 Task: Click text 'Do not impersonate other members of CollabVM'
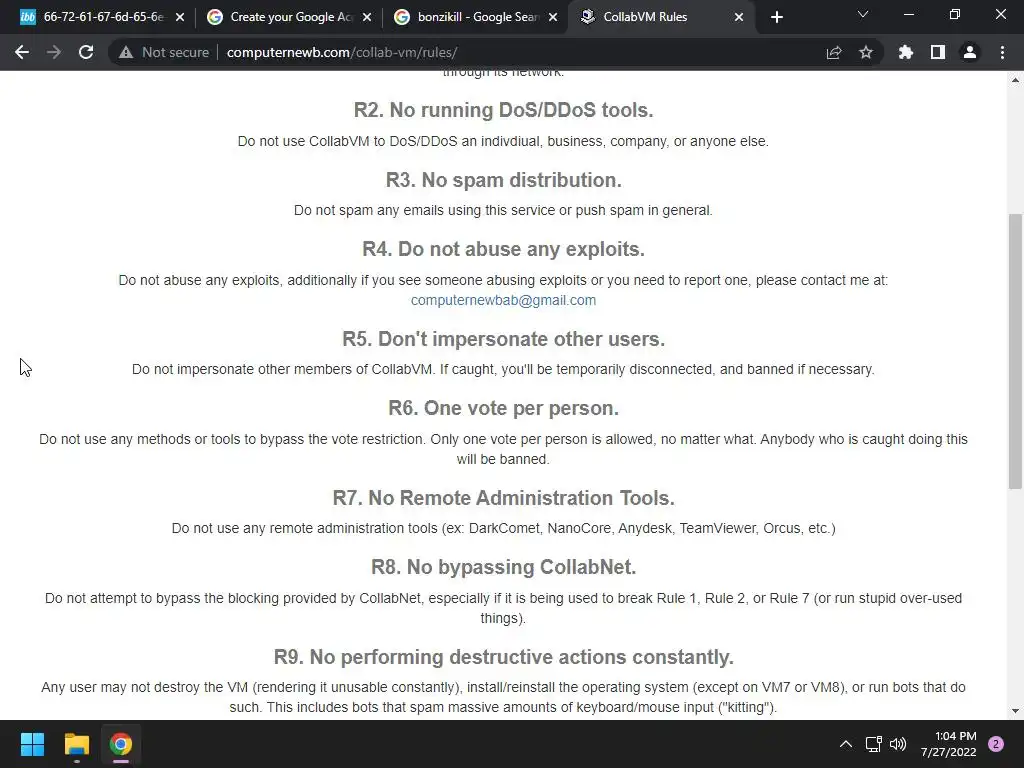pos(283,370)
